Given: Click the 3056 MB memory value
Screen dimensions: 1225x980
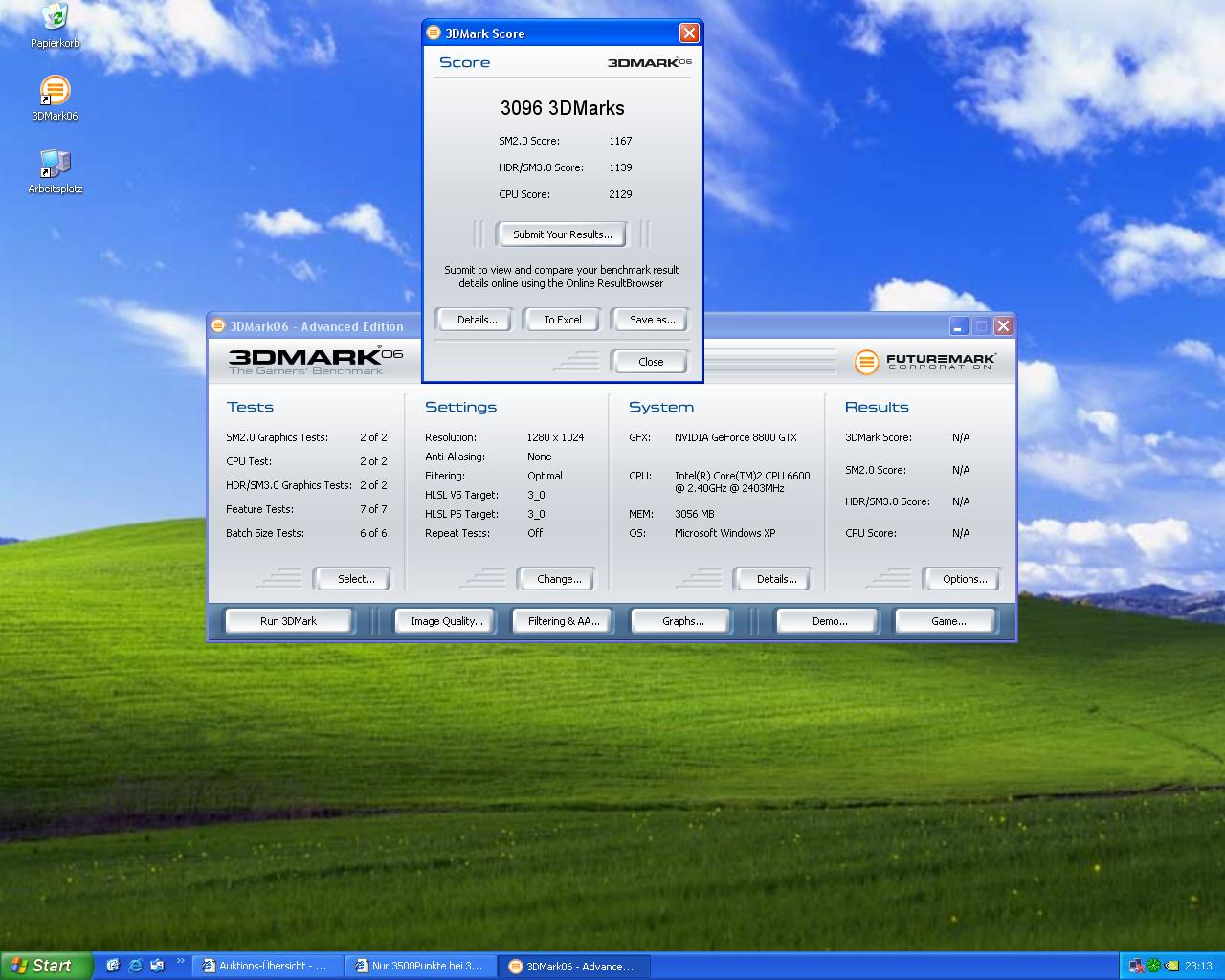Looking at the screenshot, I should coord(694,514).
